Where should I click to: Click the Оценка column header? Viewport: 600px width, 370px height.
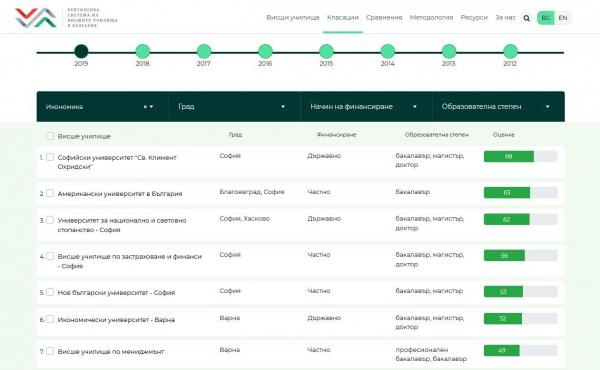pos(503,135)
